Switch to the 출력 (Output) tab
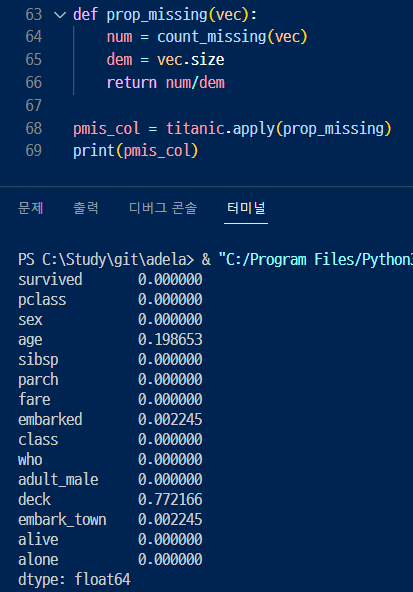Viewport: 413px width, 592px height. coord(86,208)
